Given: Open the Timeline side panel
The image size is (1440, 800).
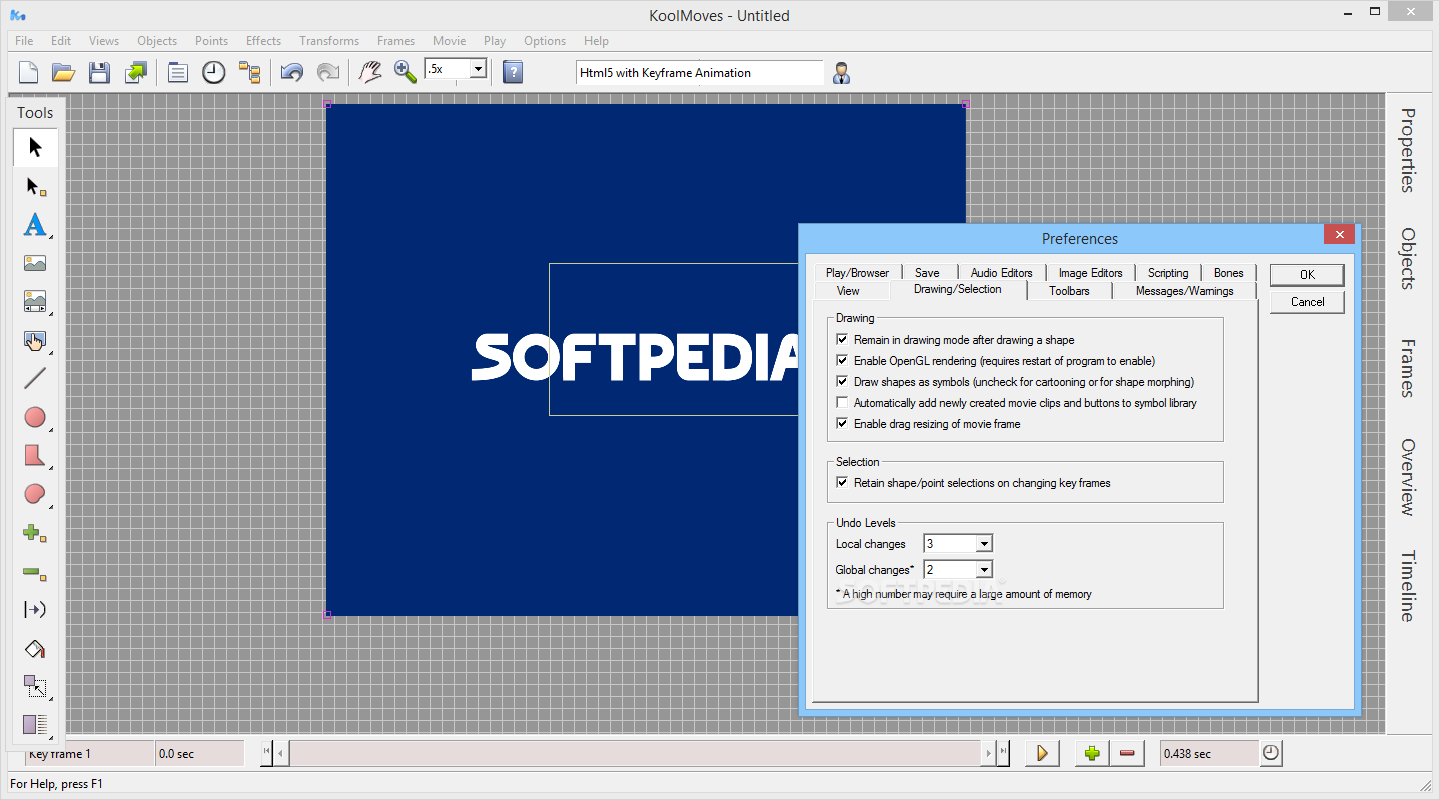Looking at the screenshot, I should (1408, 586).
